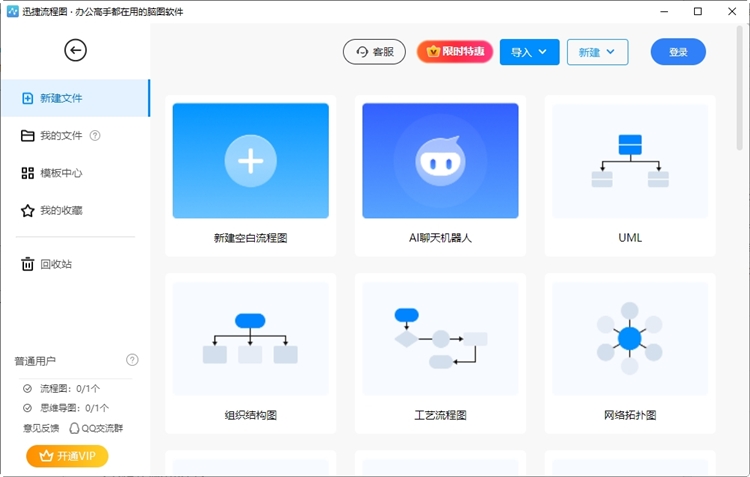Screen dimensions: 750x477
Task: Click the 意见反馈 link
Action: pyautogui.click(x=41, y=428)
